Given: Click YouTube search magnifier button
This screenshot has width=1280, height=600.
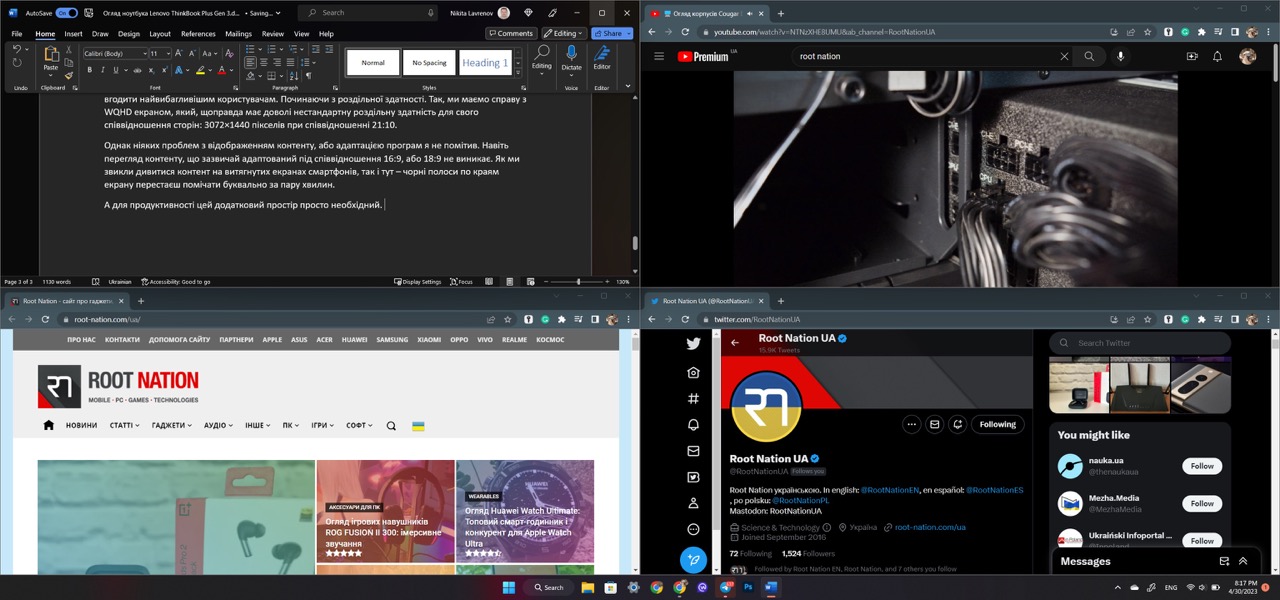Looking at the screenshot, I should (x=1089, y=57).
